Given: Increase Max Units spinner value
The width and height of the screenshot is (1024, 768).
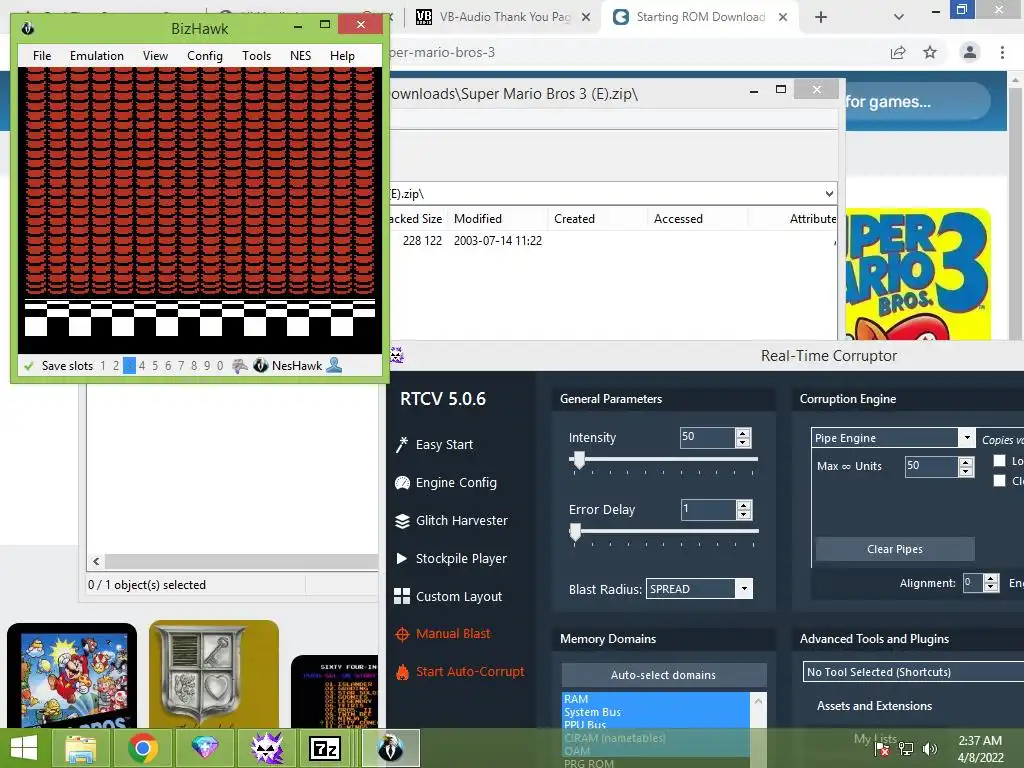Looking at the screenshot, I should point(966,462).
